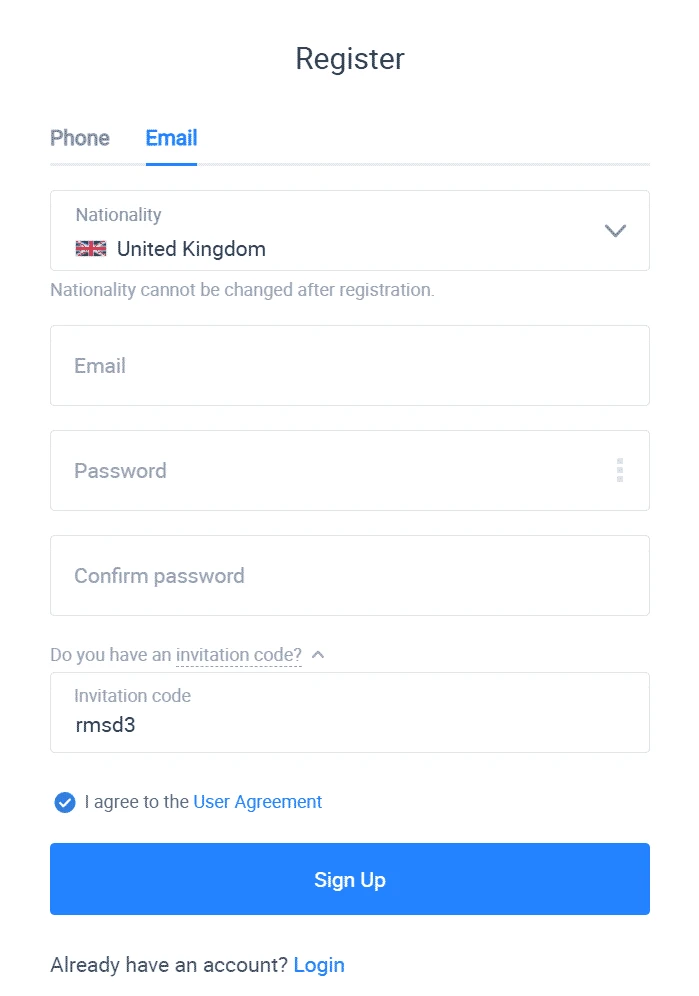Select the Confirm password field
This screenshot has height=996, width=699.
[x=349, y=575]
